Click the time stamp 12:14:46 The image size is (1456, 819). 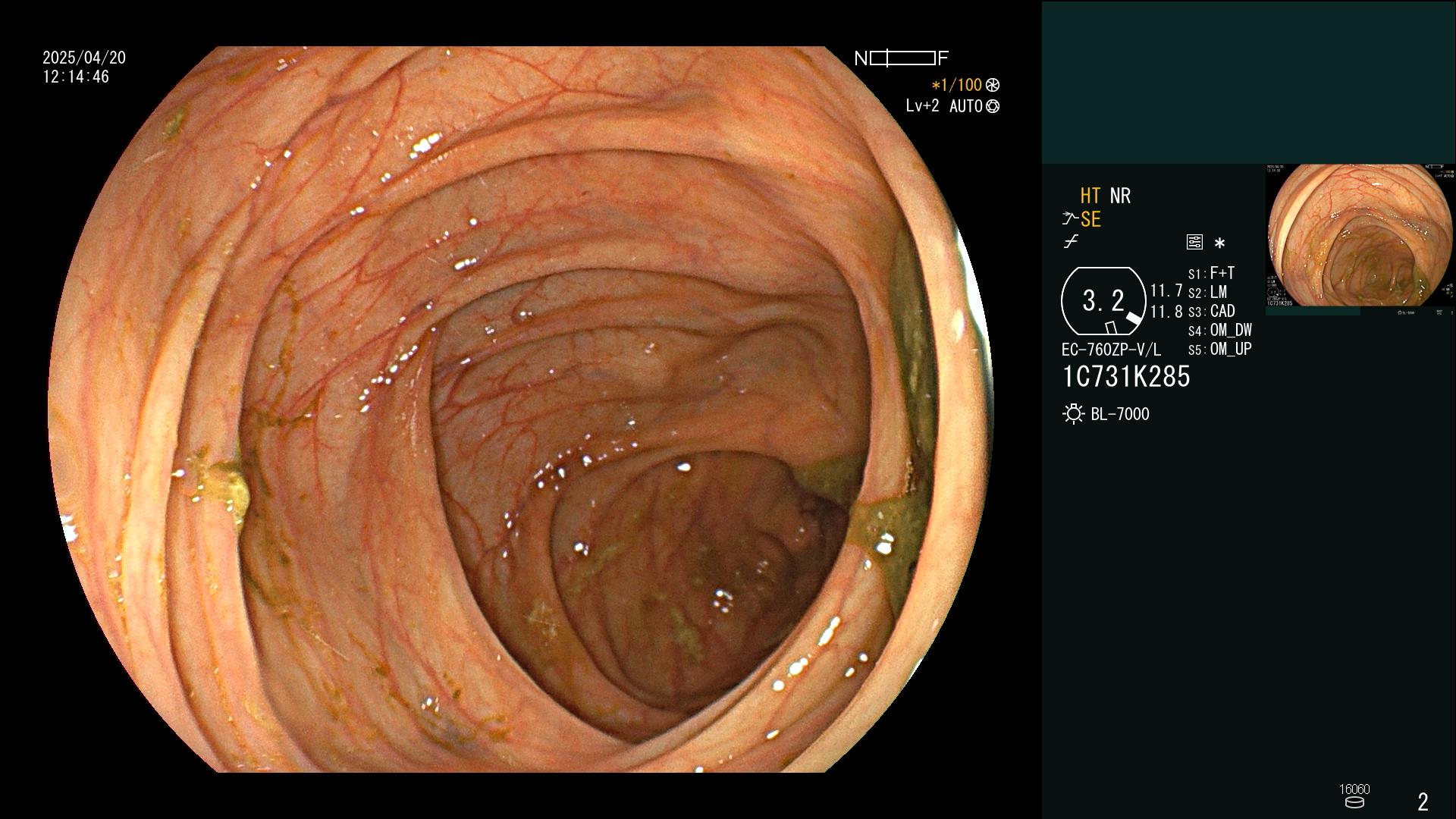76,77
